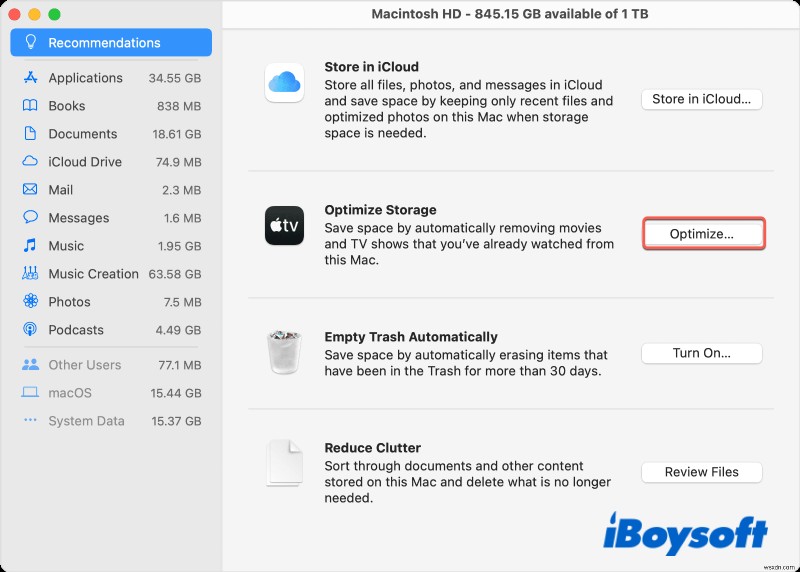Click the Reduce Clutter document icon
Viewport: 800px width, 572px height.
[x=284, y=463]
